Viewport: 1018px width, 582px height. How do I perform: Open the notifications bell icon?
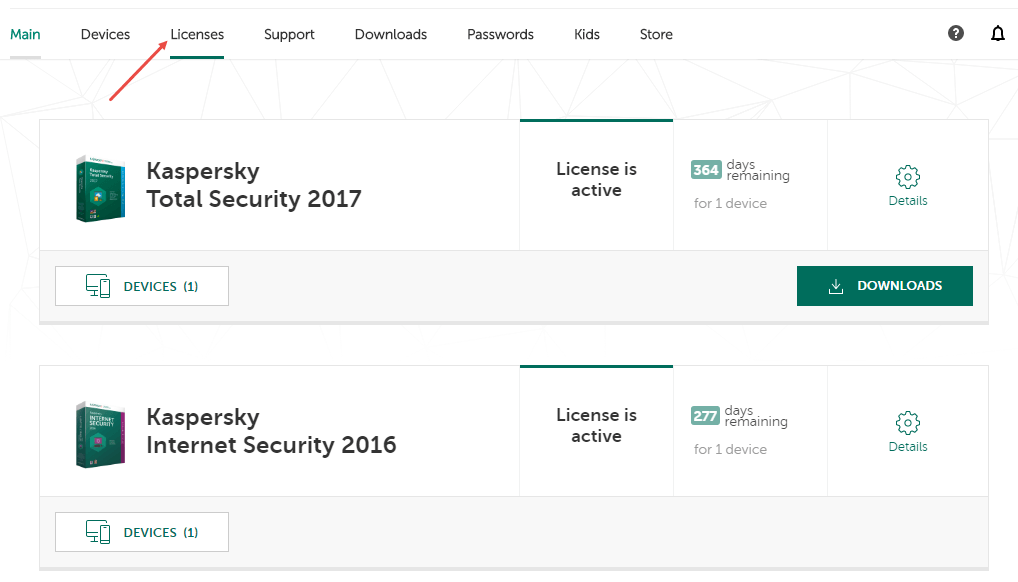(x=998, y=33)
